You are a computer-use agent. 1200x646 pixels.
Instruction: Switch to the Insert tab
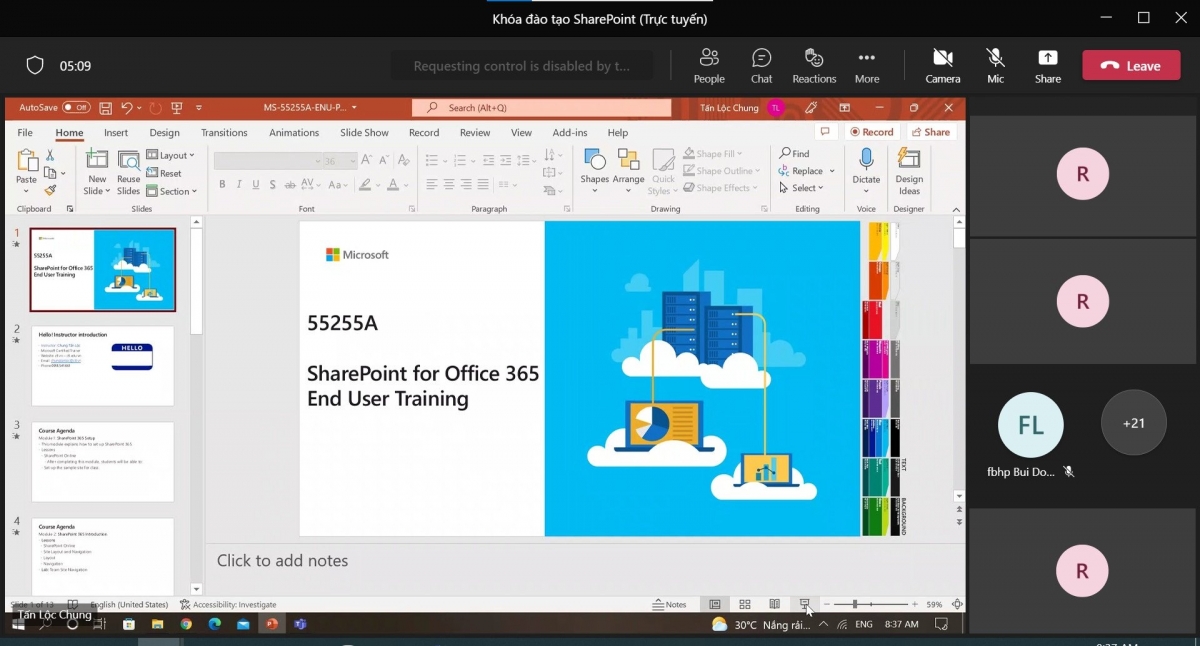coord(116,132)
